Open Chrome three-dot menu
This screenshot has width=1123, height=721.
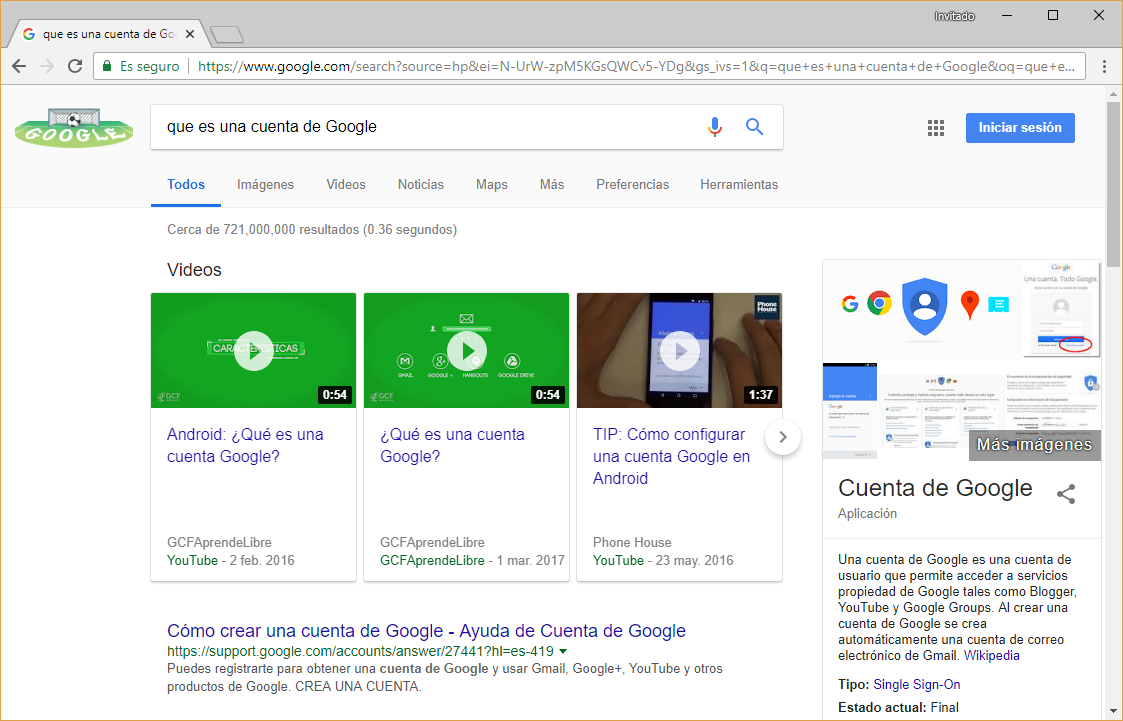pyautogui.click(x=1104, y=67)
